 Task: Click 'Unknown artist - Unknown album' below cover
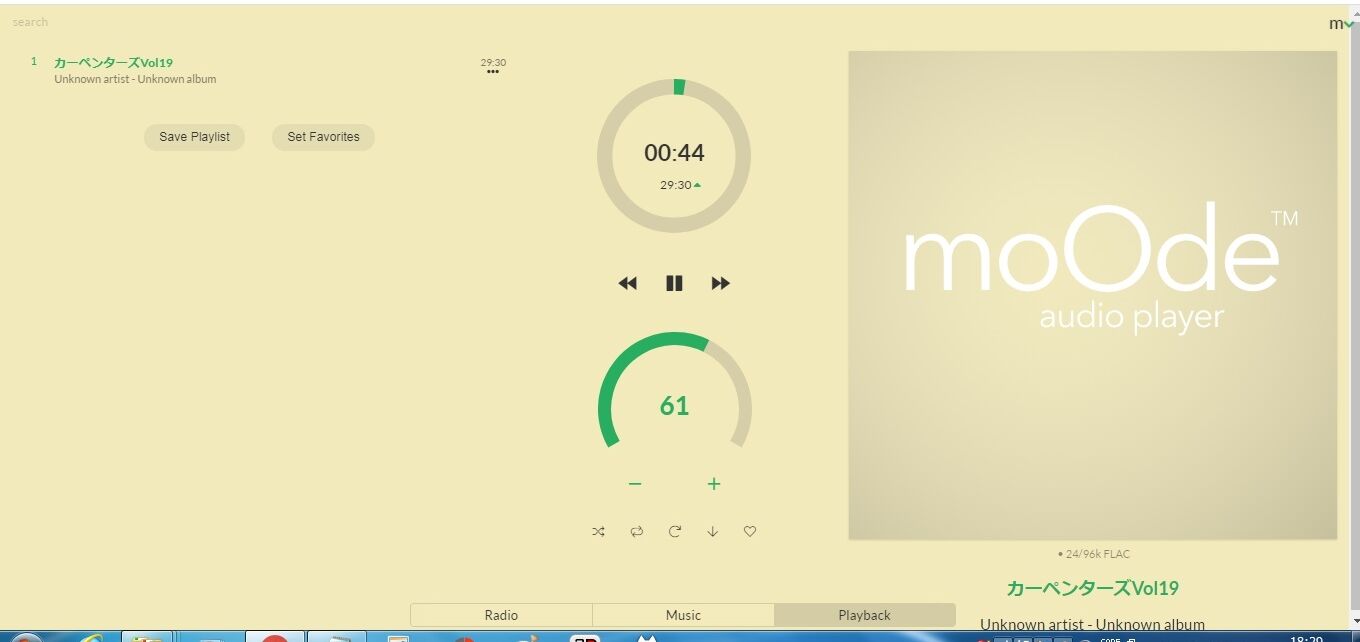[1093, 625]
